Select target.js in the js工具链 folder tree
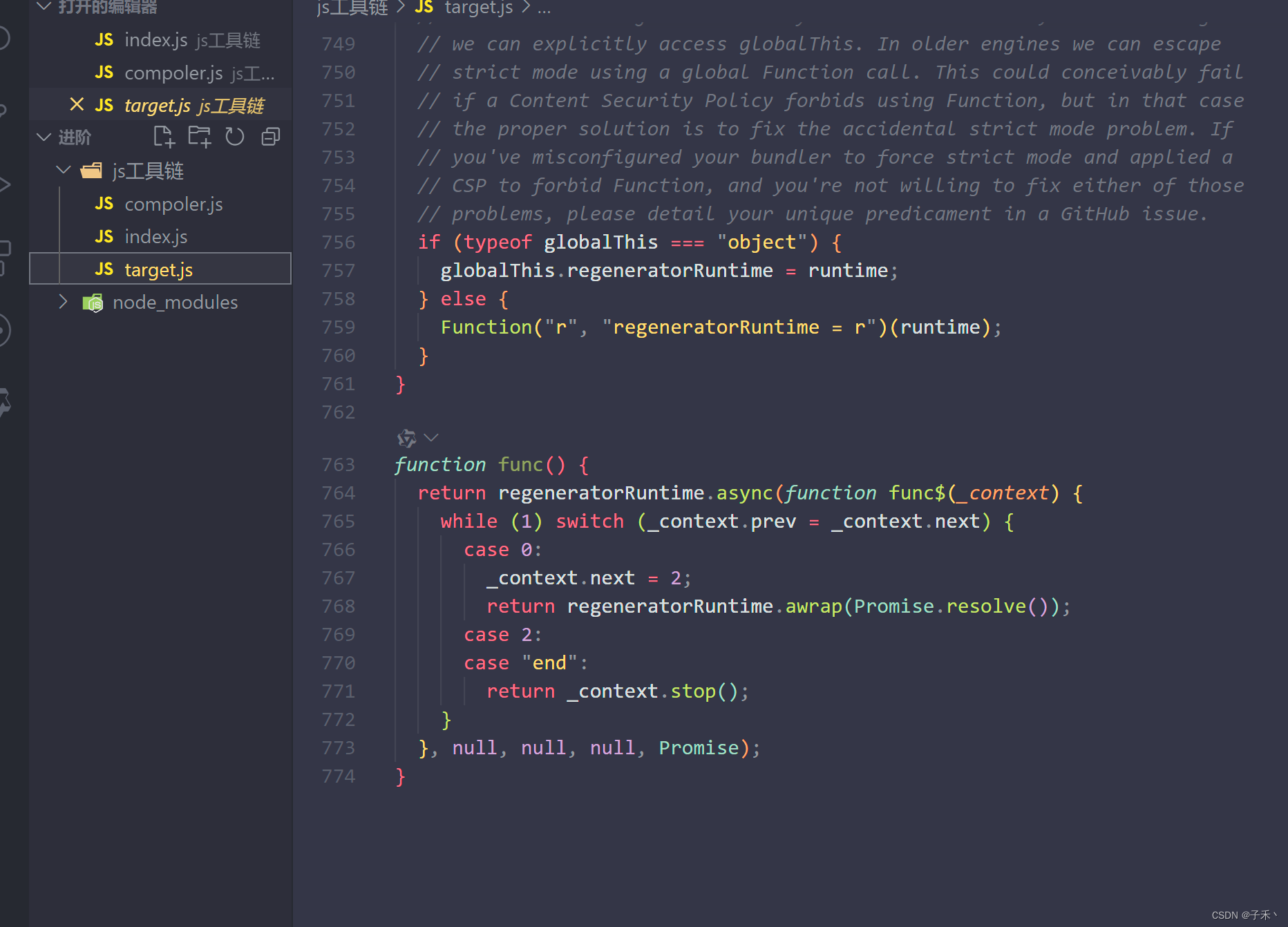The image size is (1288, 927). (x=160, y=269)
